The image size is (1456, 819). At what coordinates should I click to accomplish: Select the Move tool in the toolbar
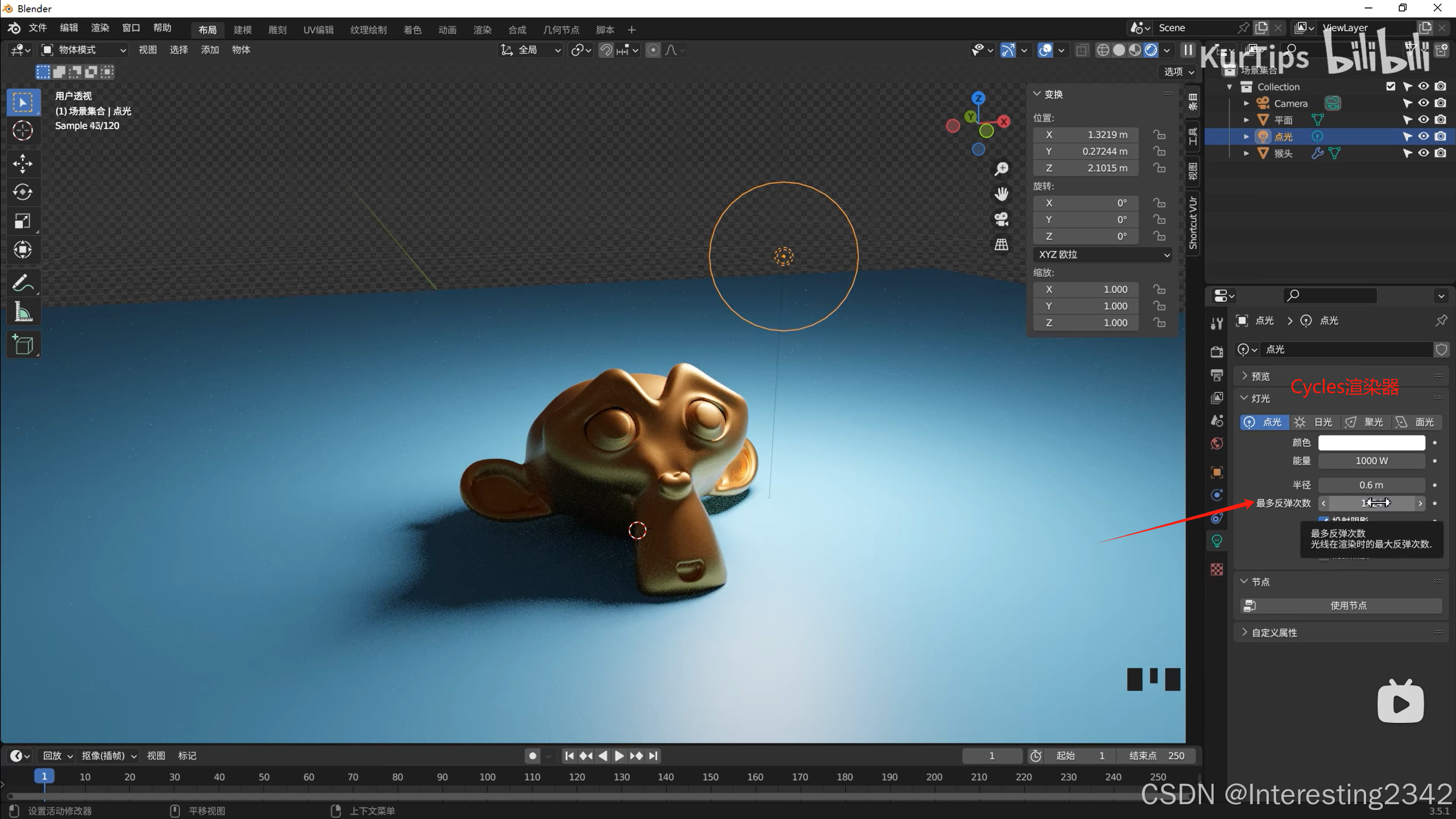click(23, 164)
